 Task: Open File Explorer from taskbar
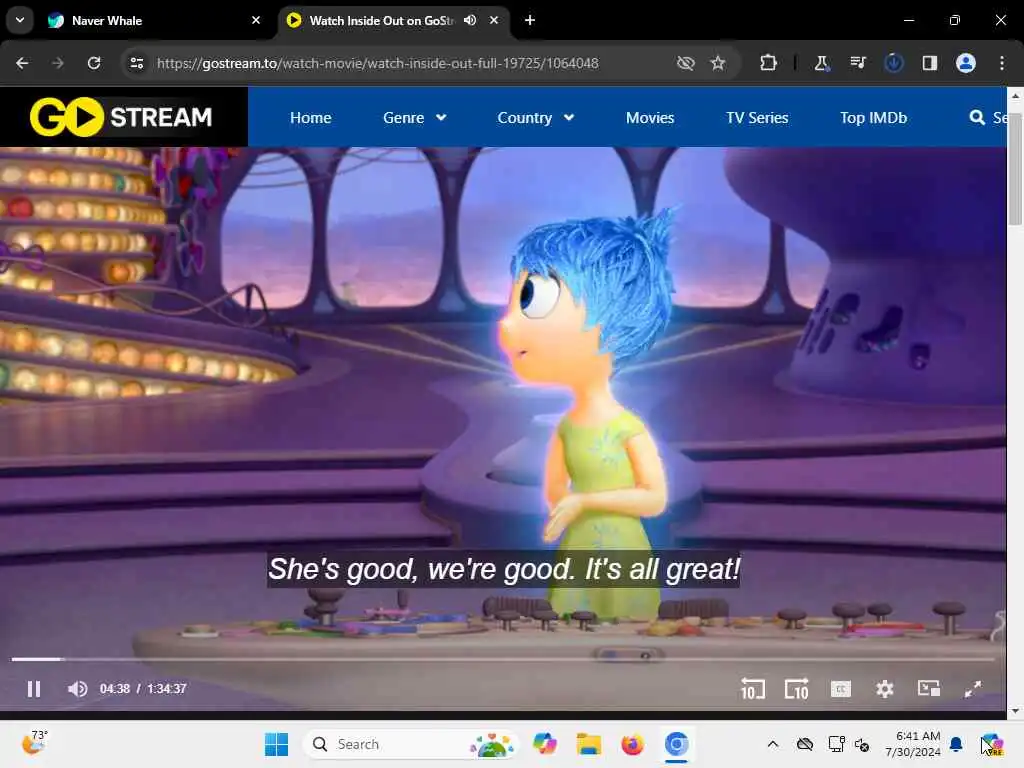click(x=588, y=744)
